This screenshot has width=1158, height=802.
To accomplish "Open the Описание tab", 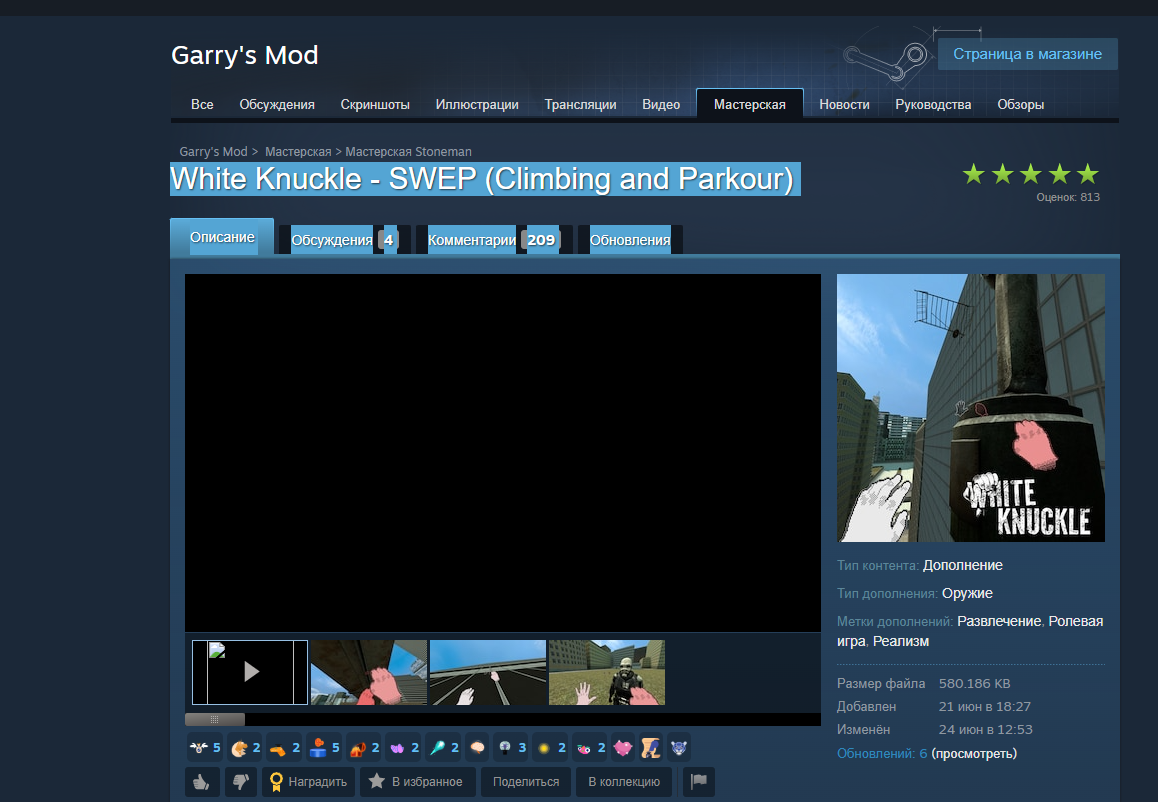I will [222, 237].
